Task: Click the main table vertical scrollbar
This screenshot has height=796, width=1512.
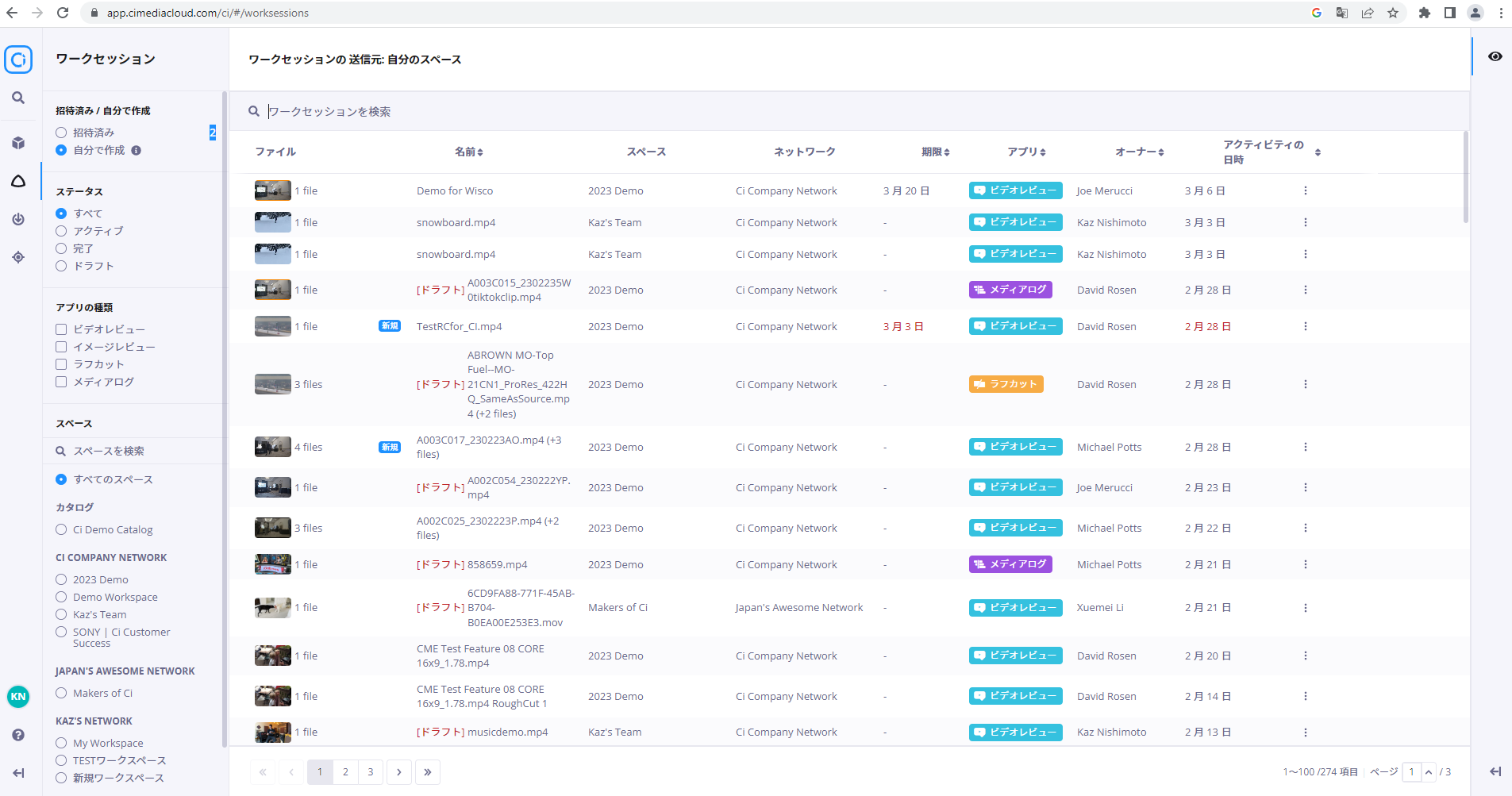Action: (x=1465, y=178)
